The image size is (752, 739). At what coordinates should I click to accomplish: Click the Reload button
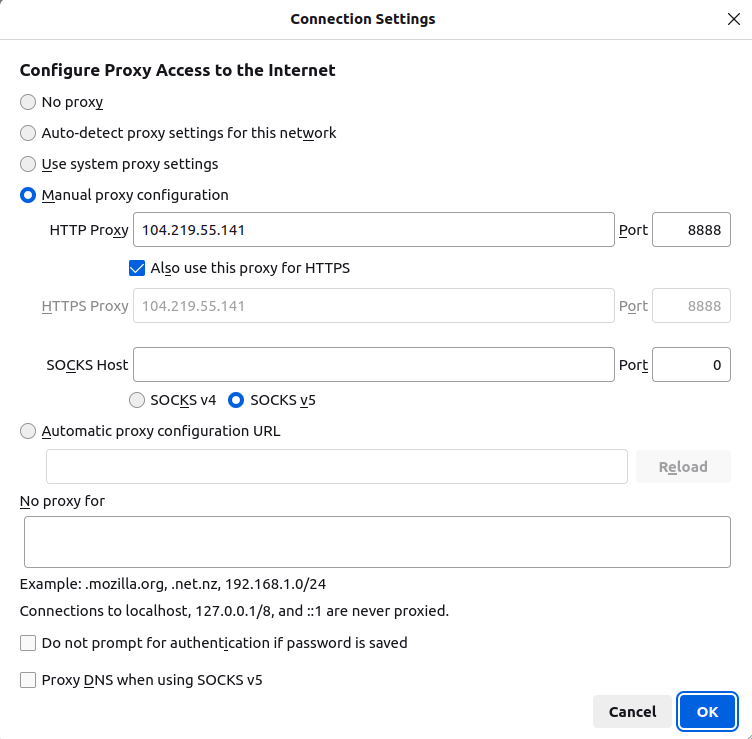point(683,467)
